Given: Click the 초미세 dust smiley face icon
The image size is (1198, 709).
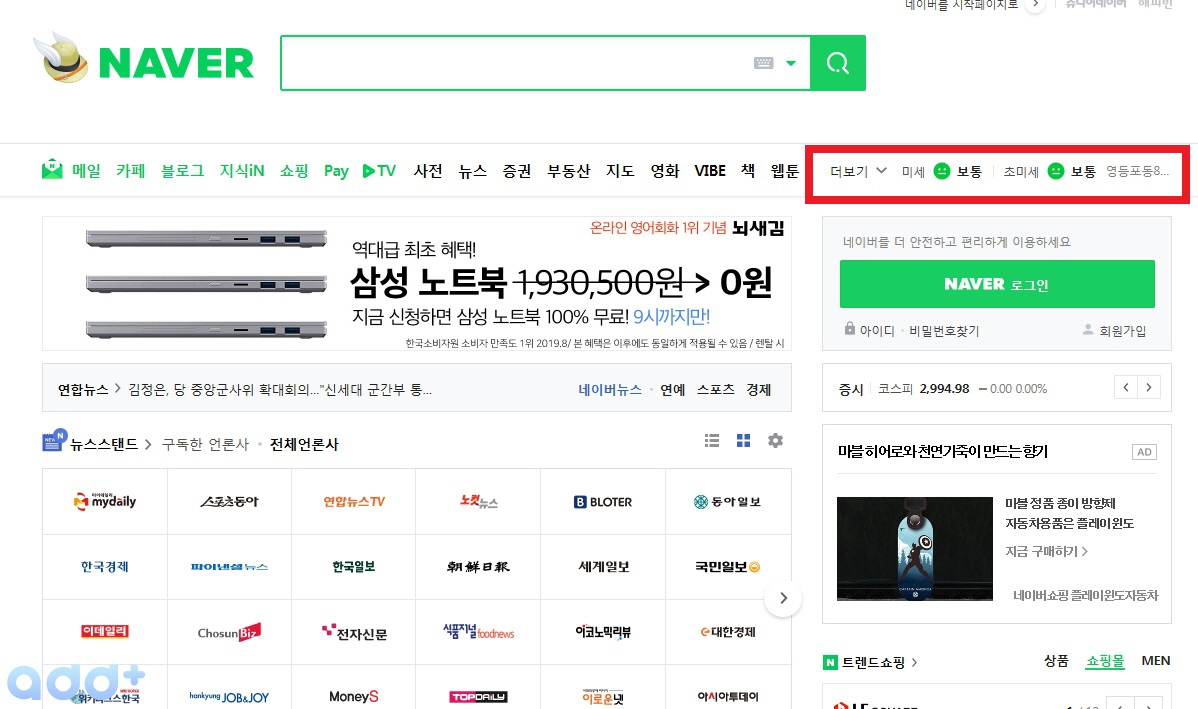Looking at the screenshot, I should pos(1056,171).
